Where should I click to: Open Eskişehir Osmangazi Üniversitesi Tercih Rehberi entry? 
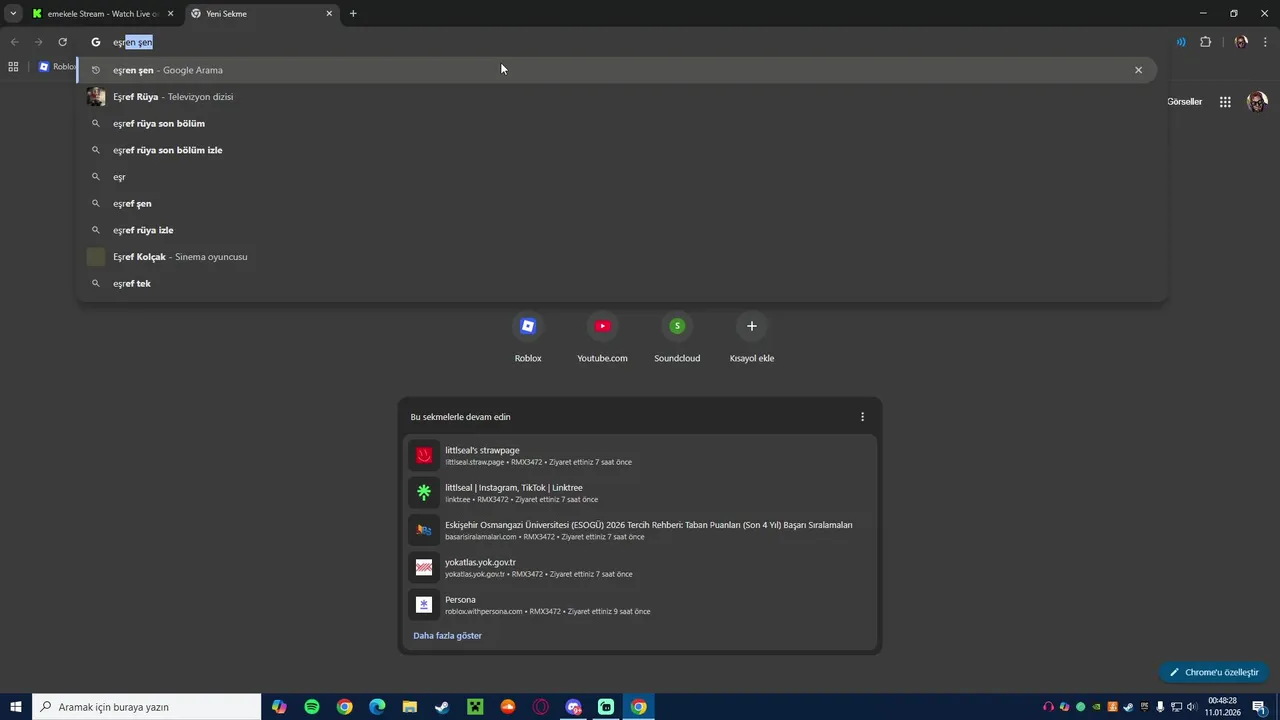point(640,530)
